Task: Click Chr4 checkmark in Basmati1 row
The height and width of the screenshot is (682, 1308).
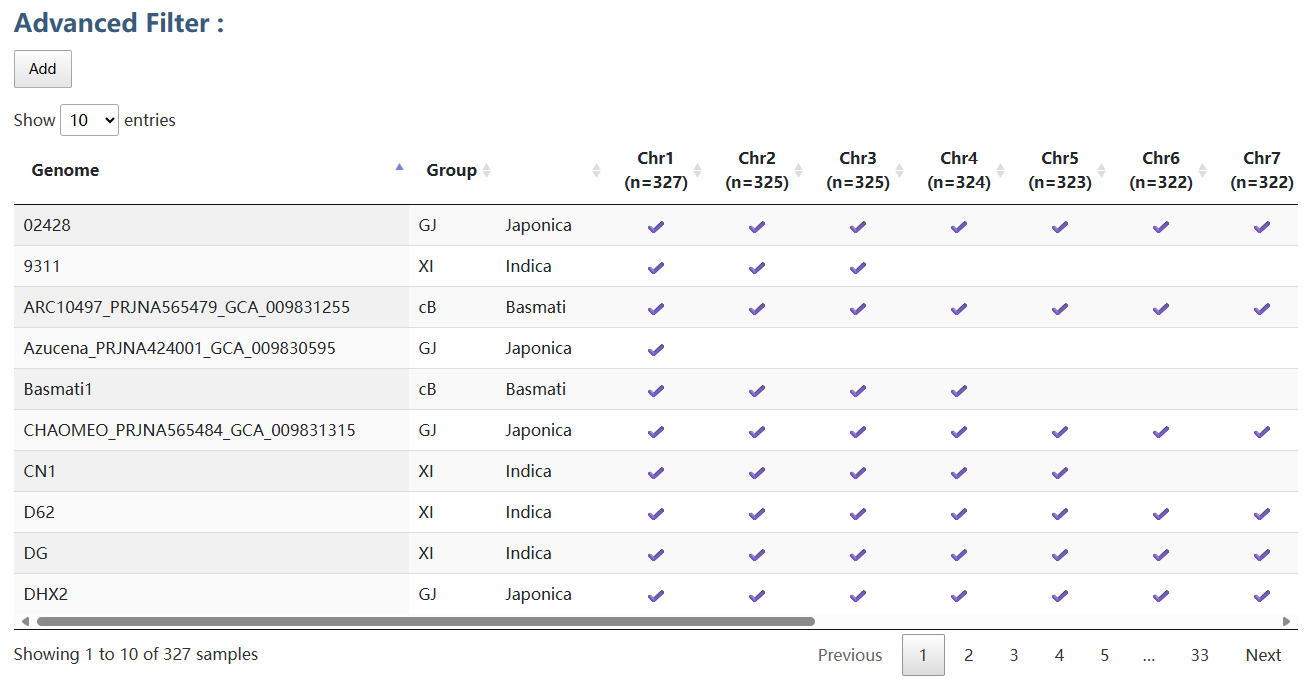Action: 959,390
